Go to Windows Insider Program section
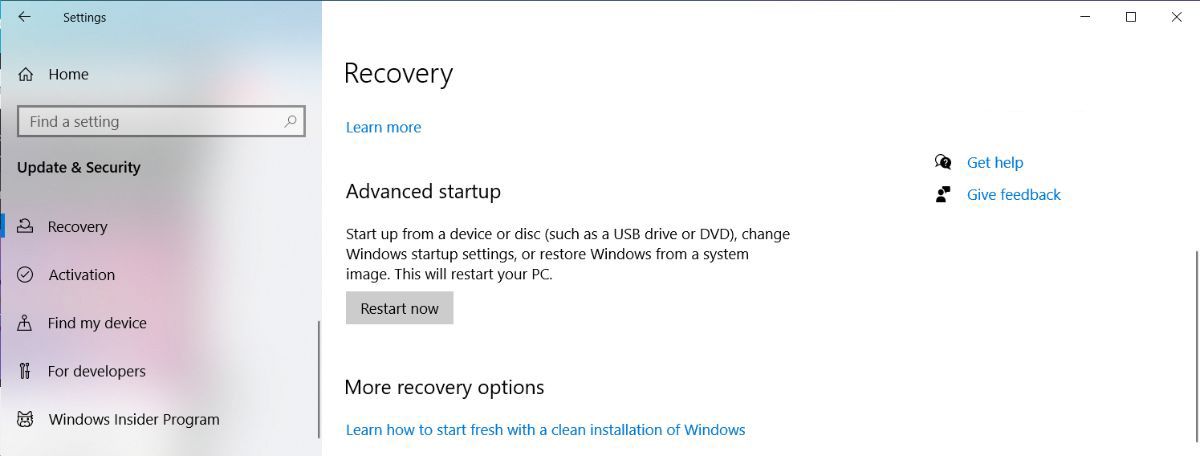Image resolution: width=1200 pixels, height=456 pixels. (x=133, y=419)
